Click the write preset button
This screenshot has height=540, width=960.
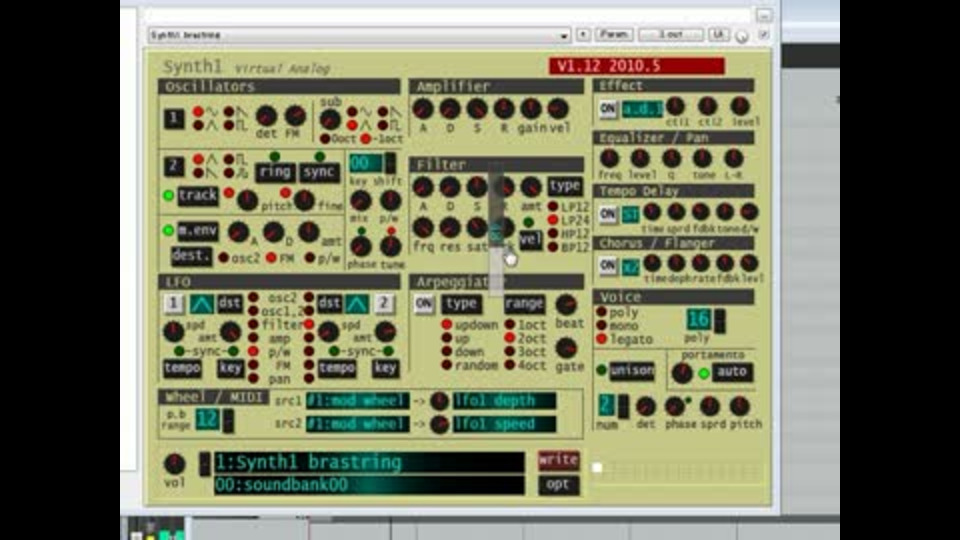click(558, 460)
